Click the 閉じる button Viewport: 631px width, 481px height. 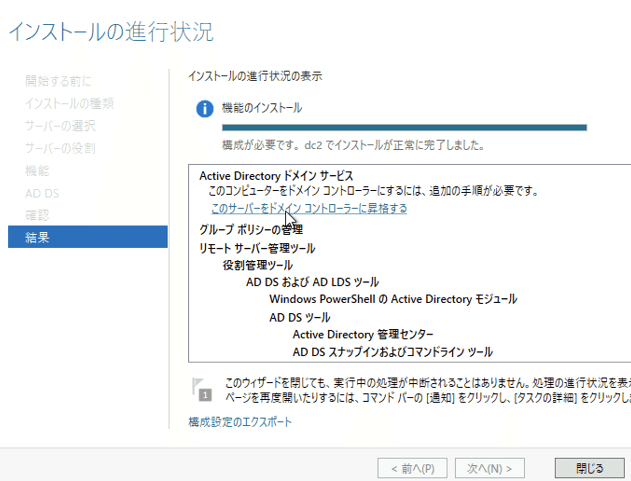coord(590,468)
